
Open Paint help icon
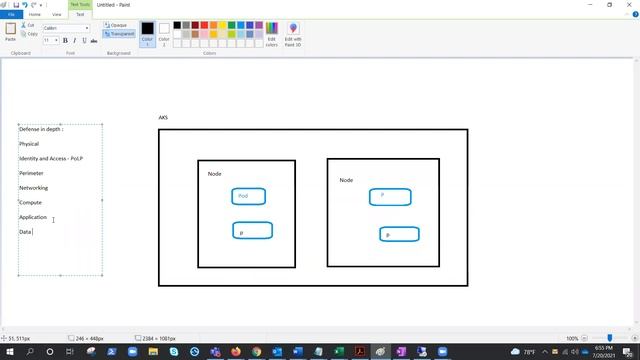pos(635,14)
